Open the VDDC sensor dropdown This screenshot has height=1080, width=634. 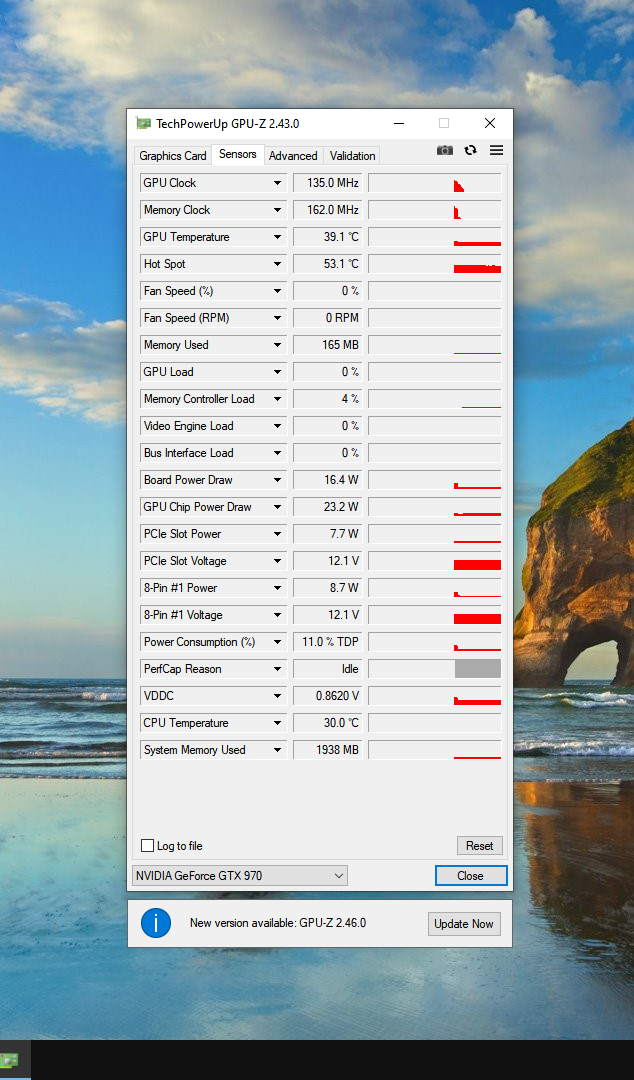[277, 696]
